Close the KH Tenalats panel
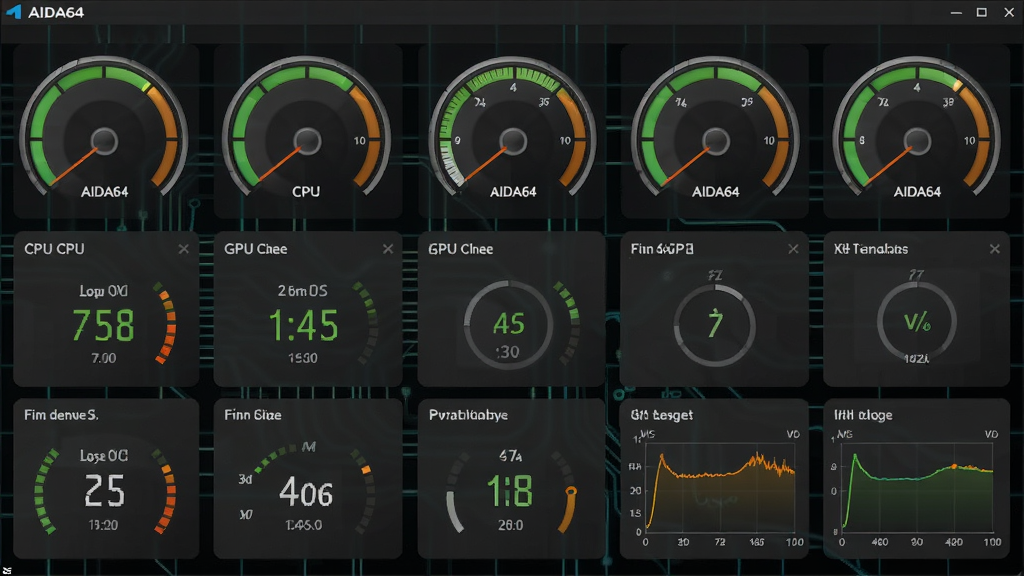The width and height of the screenshot is (1024, 576). [x=995, y=249]
